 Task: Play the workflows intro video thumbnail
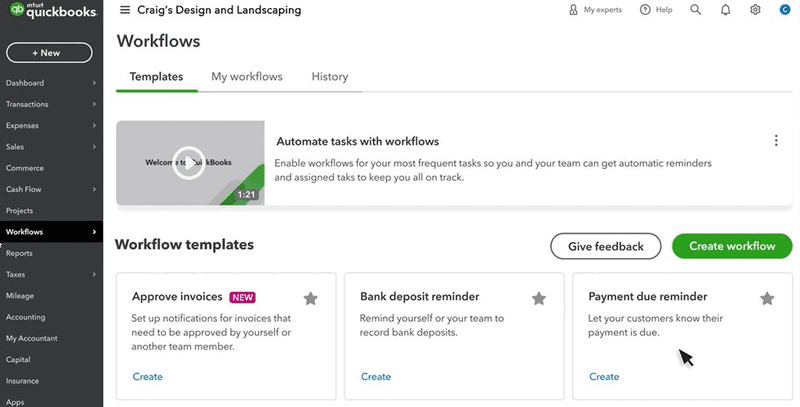click(x=187, y=163)
